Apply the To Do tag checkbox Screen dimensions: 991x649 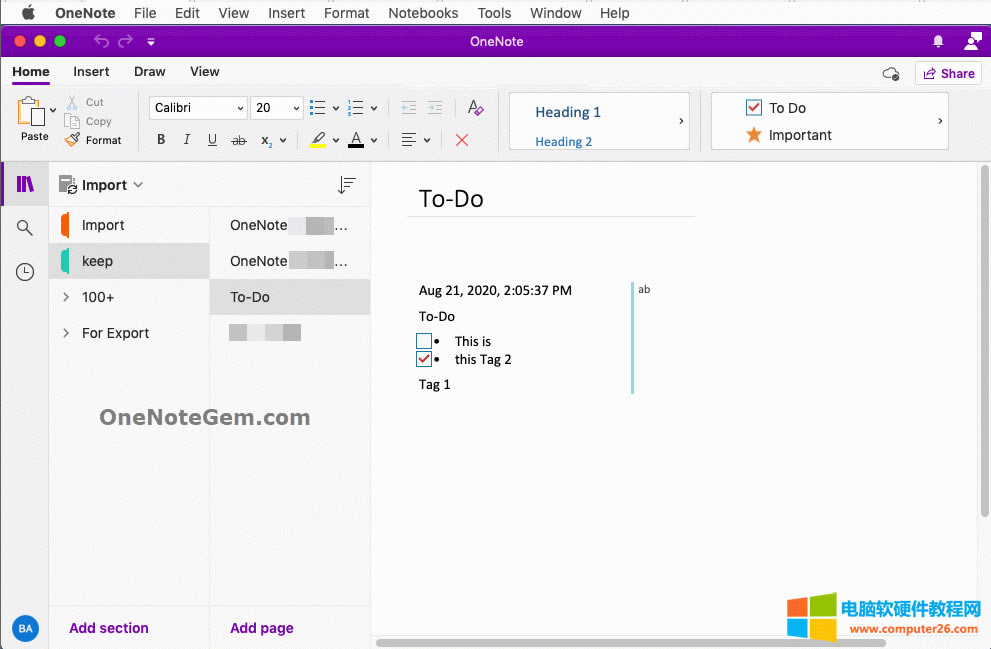[x=754, y=108]
